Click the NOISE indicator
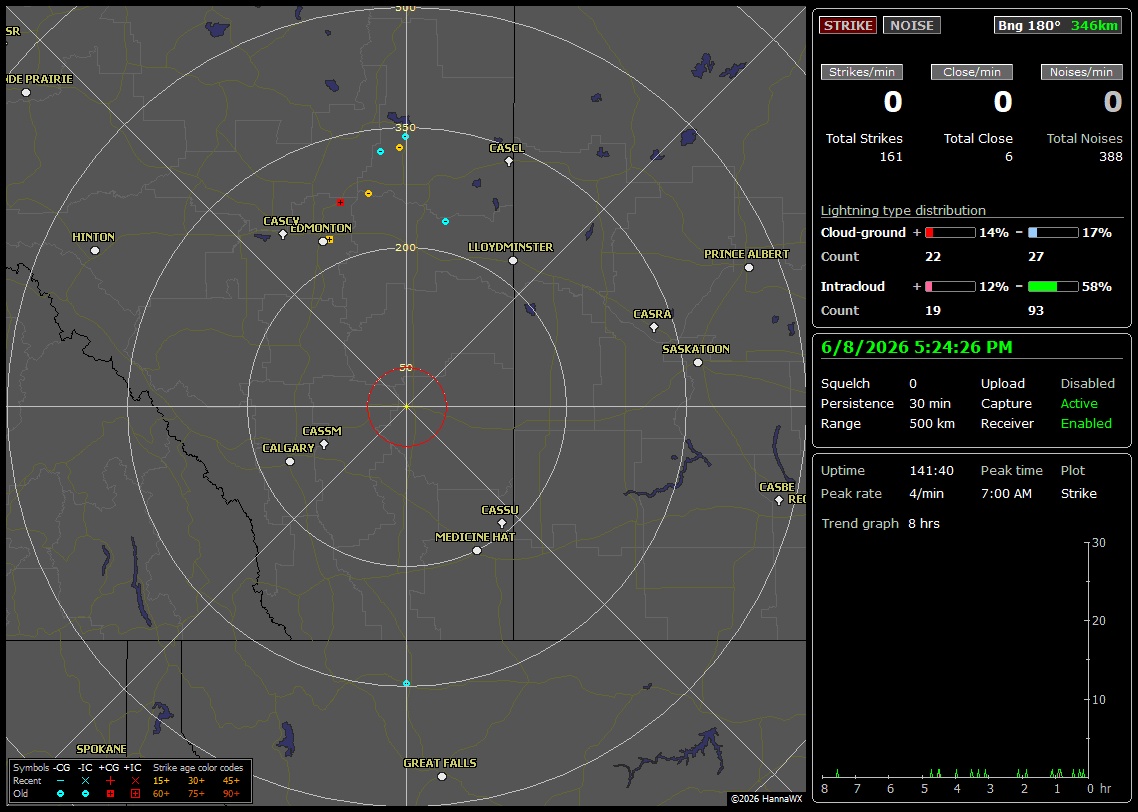 pyautogui.click(x=912, y=25)
